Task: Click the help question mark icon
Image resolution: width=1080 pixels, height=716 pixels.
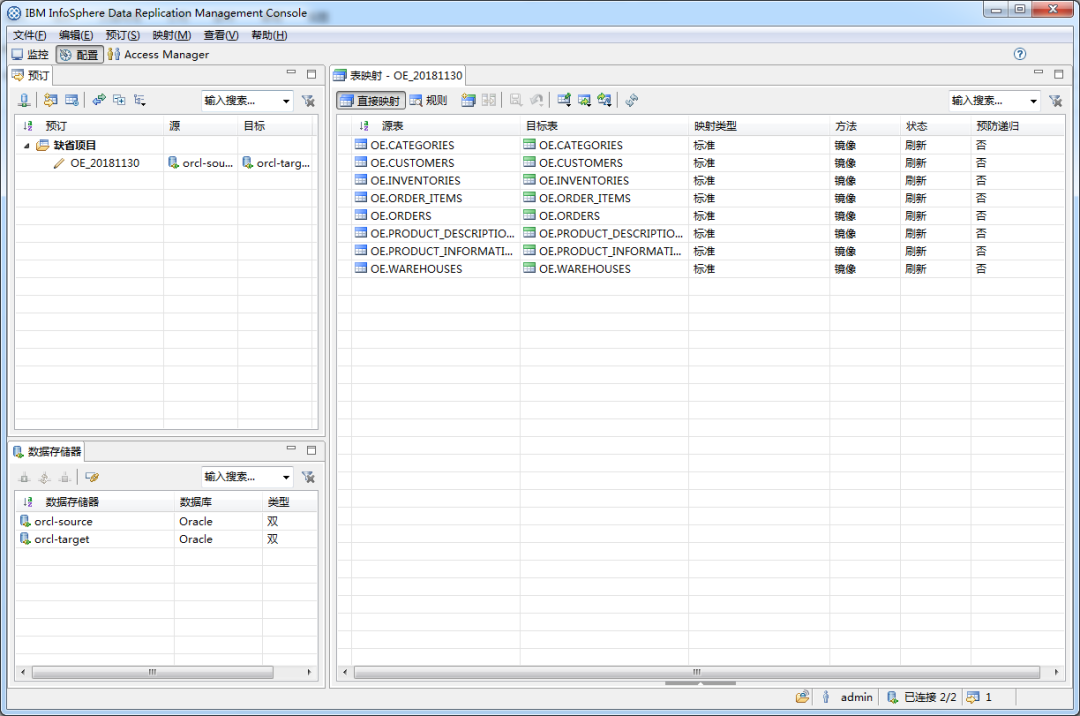Action: (x=1020, y=54)
